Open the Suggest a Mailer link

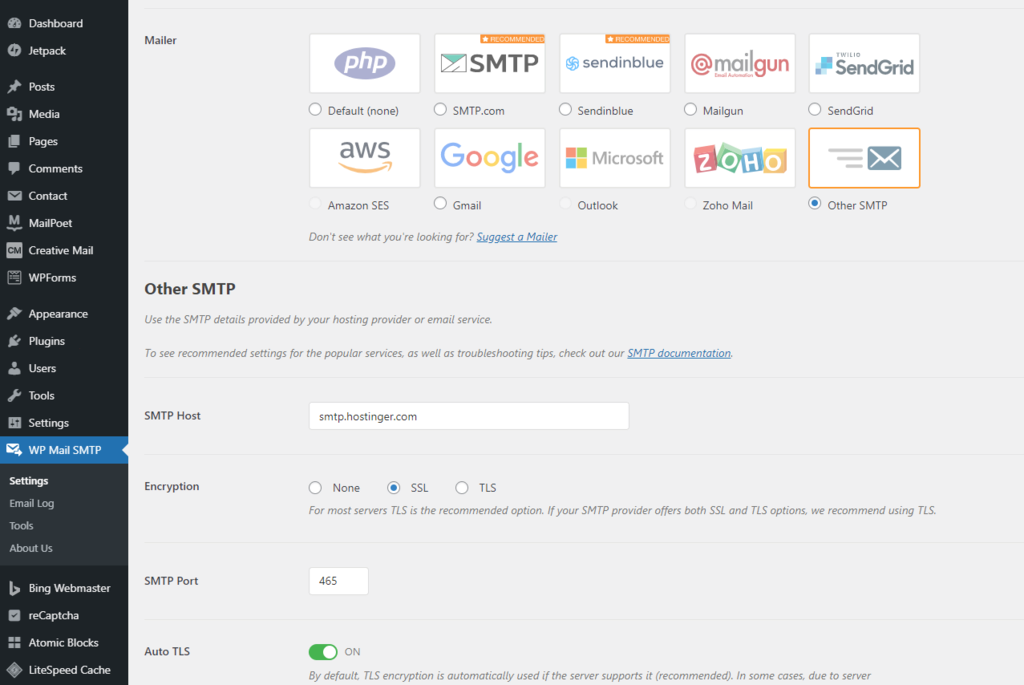coord(517,237)
